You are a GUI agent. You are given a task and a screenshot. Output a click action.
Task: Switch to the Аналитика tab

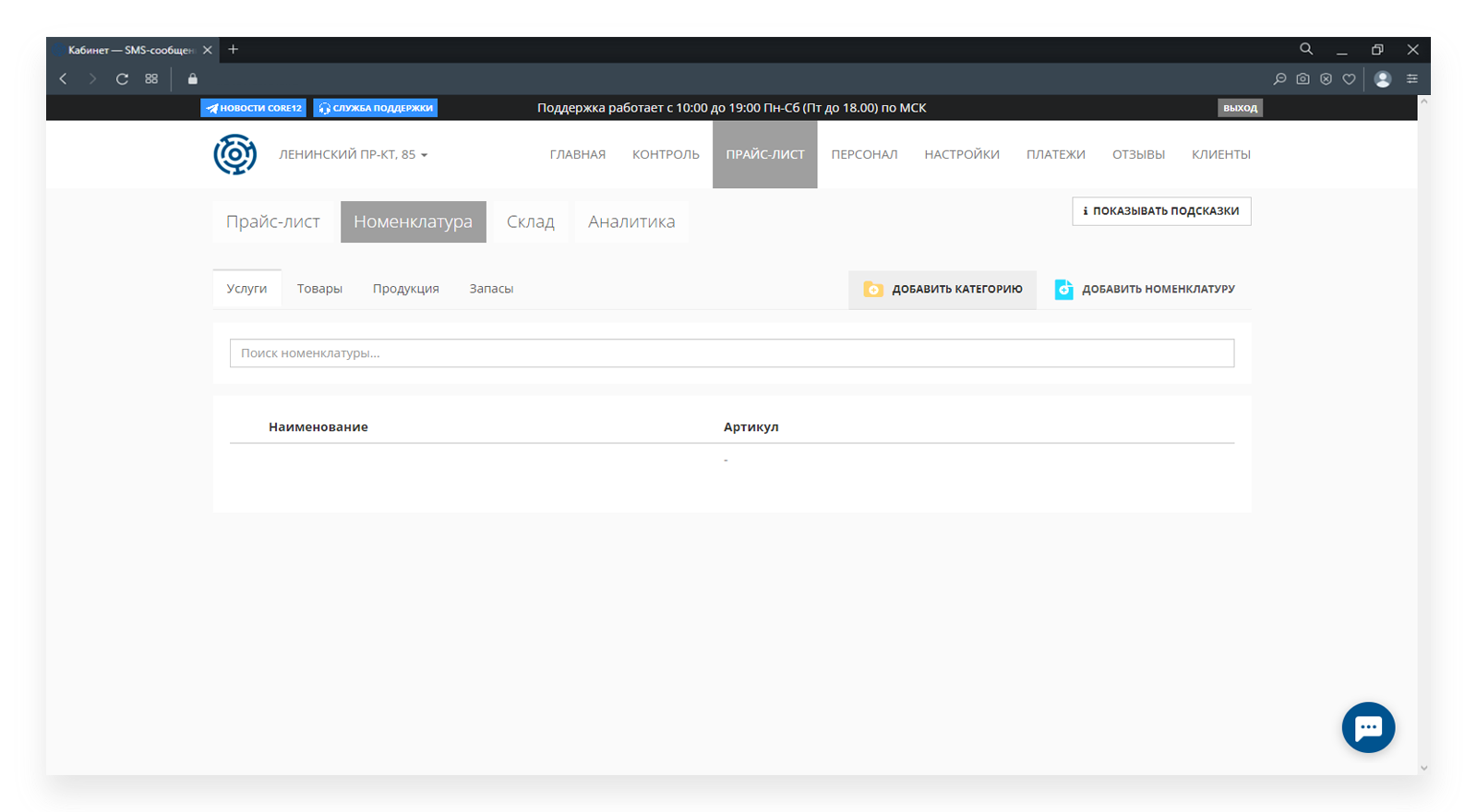pyautogui.click(x=631, y=221)
